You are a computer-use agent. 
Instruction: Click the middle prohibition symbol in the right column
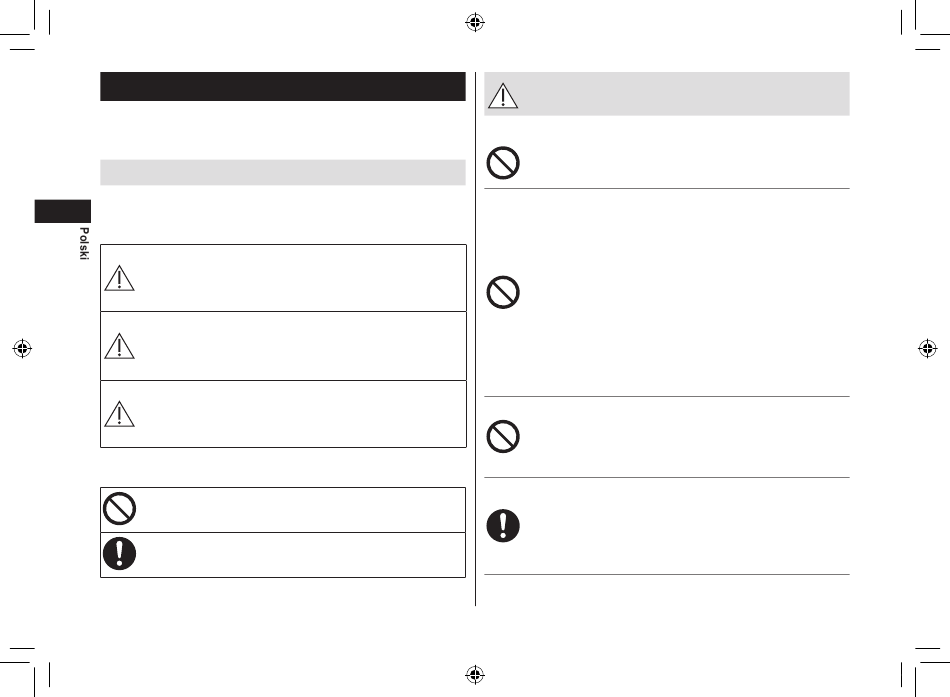click(503, 292)
